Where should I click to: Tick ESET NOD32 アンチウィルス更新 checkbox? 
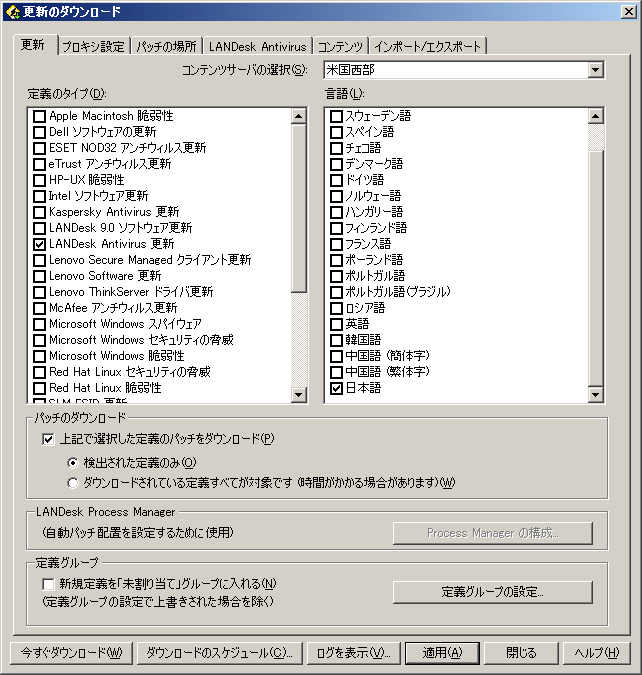point(39,148)
